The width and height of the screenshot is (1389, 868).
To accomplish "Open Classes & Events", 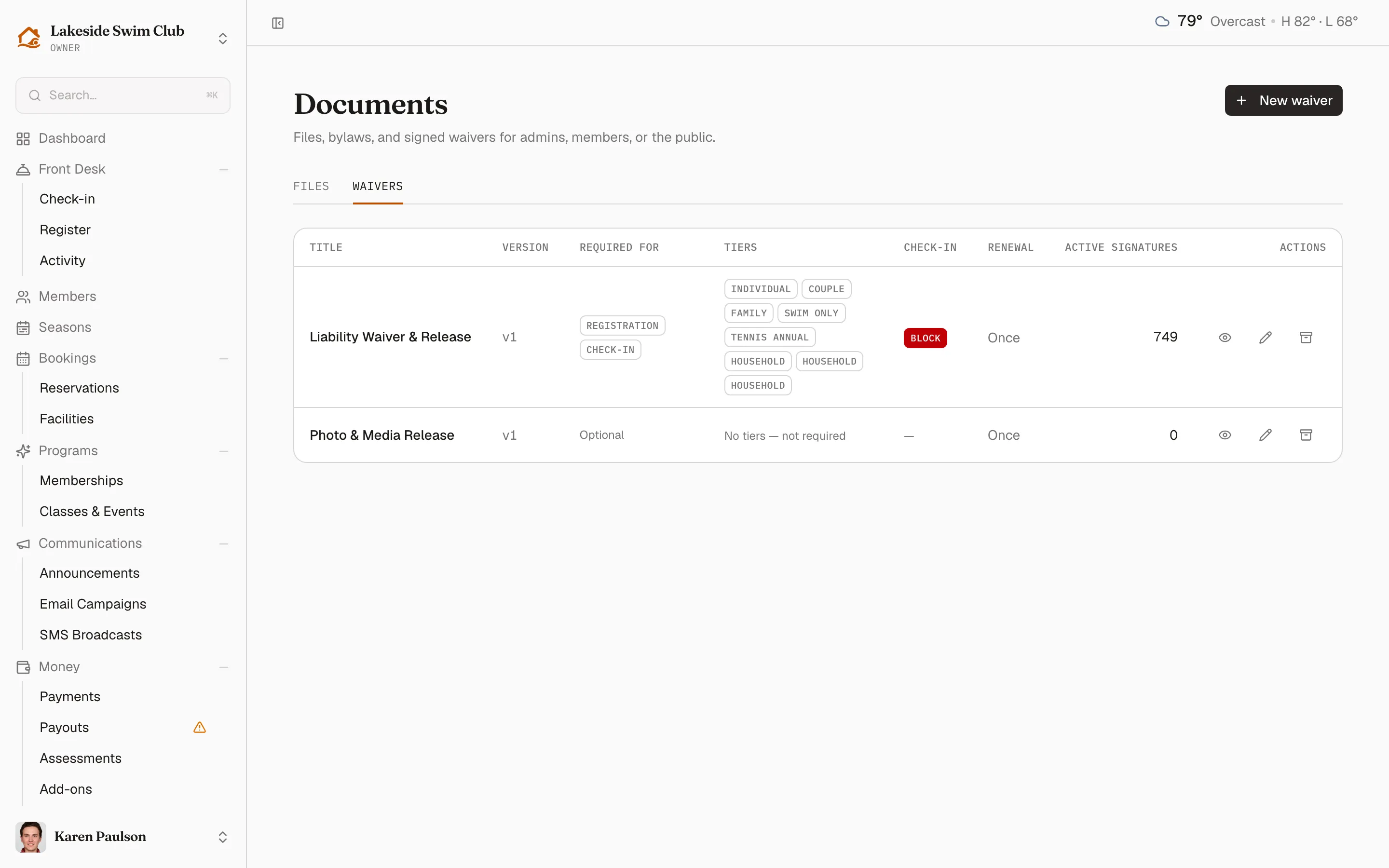I will (92, 512).
